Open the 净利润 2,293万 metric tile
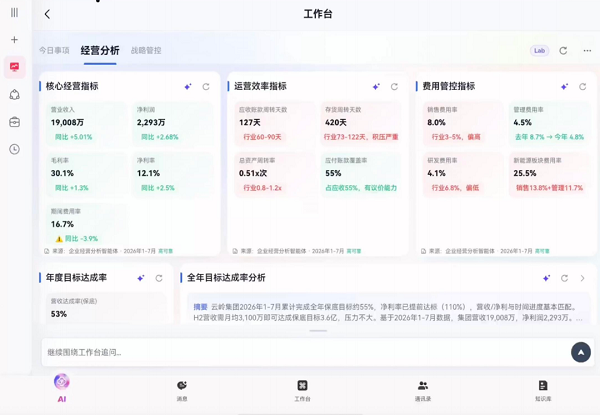This screenshot has height=415, width=600. (173, 124)
